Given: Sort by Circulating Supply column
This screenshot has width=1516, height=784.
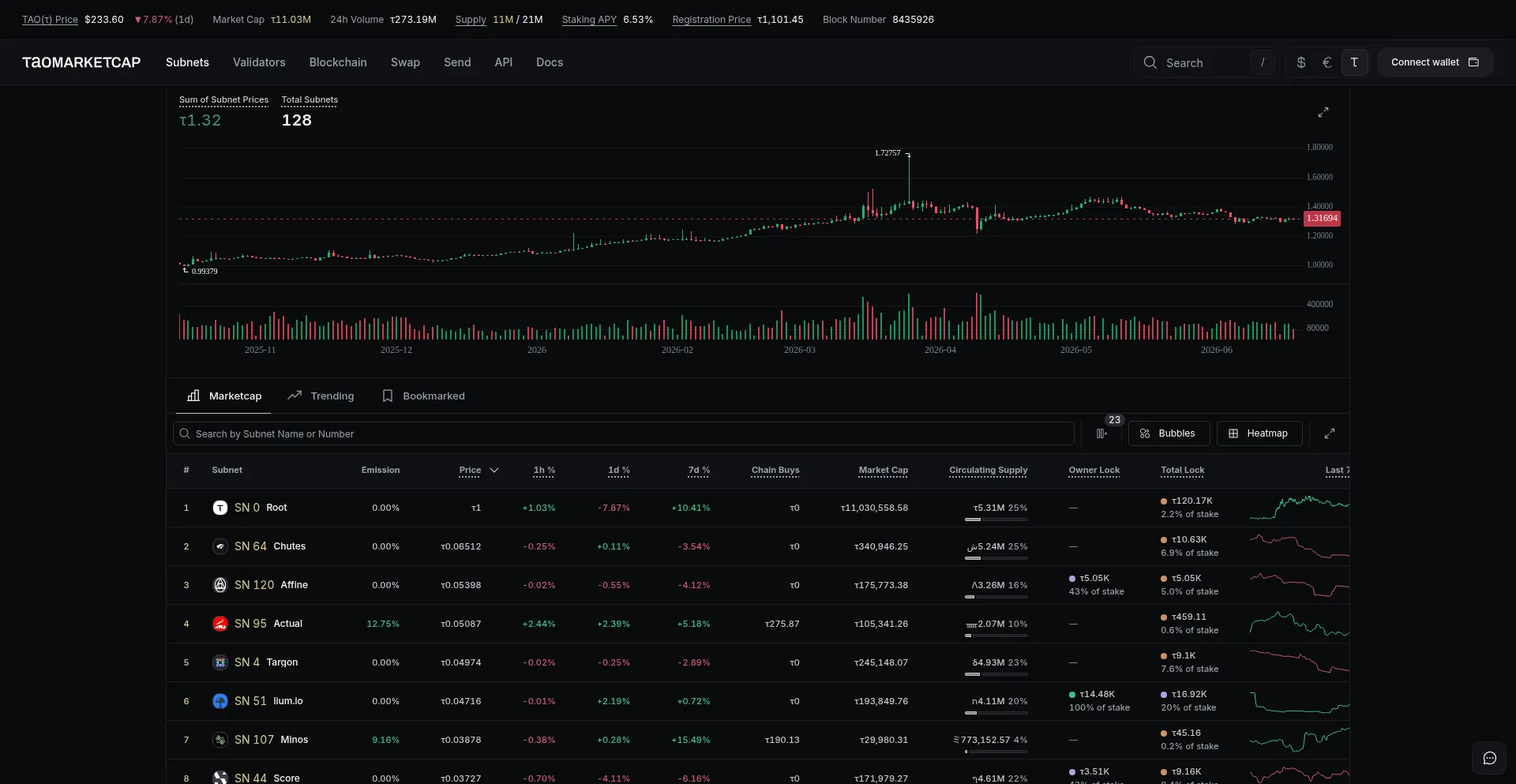Looking at the screenshot, I should pos(989,470).
